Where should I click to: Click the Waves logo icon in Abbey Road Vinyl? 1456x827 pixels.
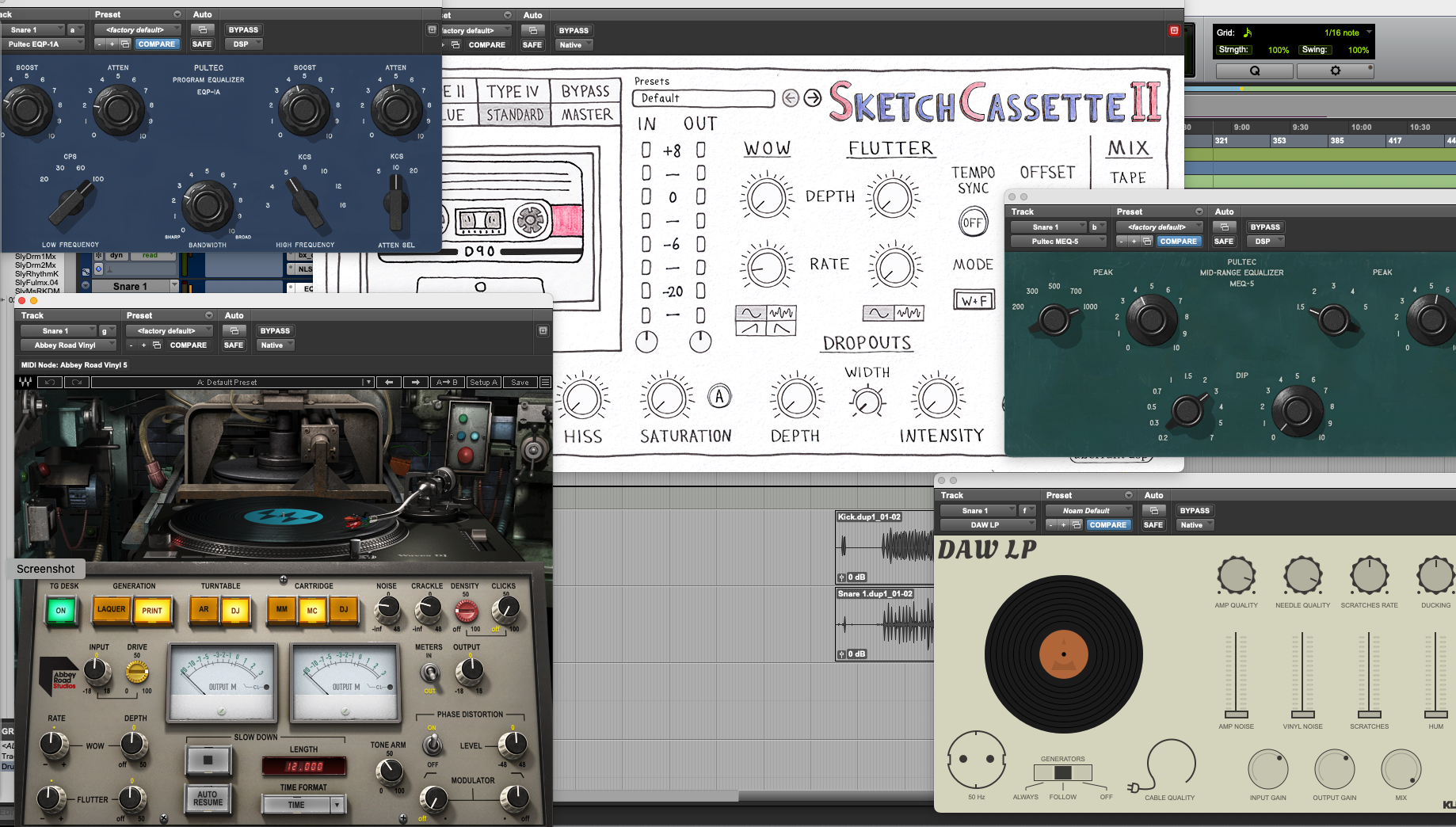pyautogui.click(x=25, y=382)
